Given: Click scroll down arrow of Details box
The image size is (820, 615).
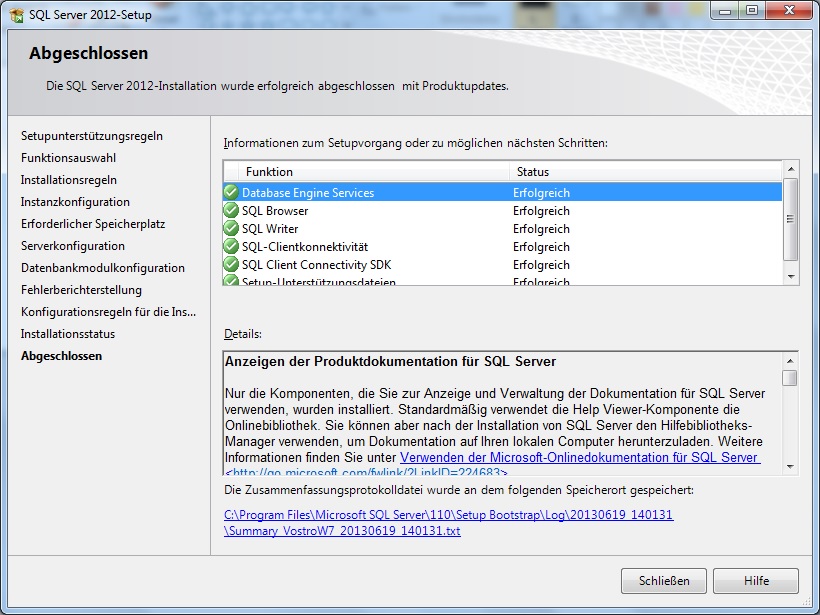Looking at the screenshot, I should coord(790,466).
